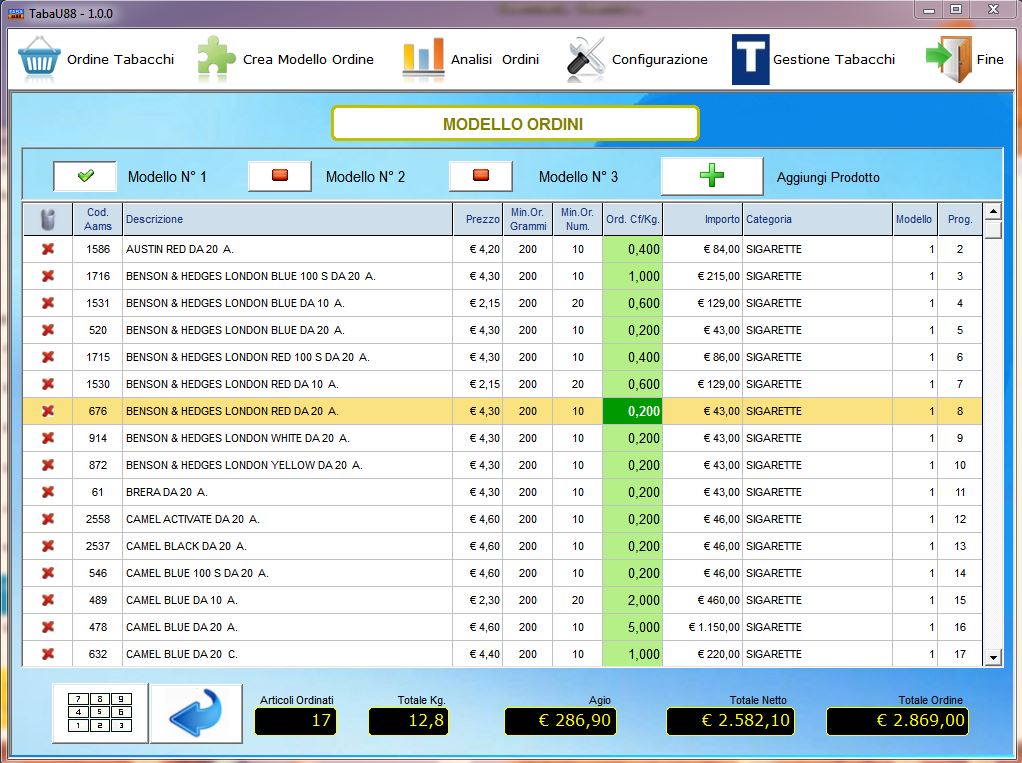Image resolution: width=1022 pixels, height=763 pixels.
Task: Click Agio € 286,90 display
Action: coord(560,721)
